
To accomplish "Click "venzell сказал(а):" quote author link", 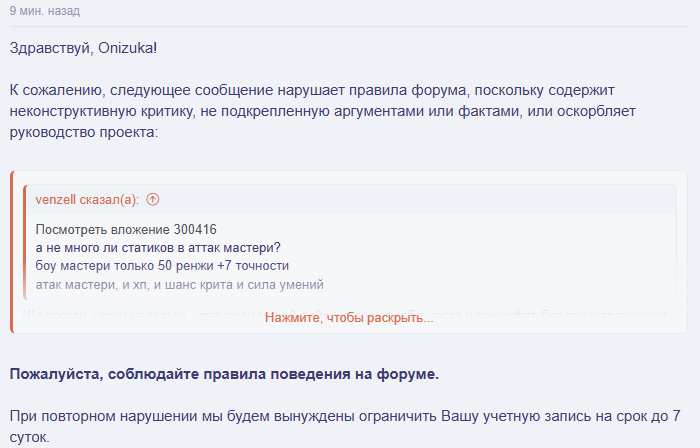I will coord(87,199).
